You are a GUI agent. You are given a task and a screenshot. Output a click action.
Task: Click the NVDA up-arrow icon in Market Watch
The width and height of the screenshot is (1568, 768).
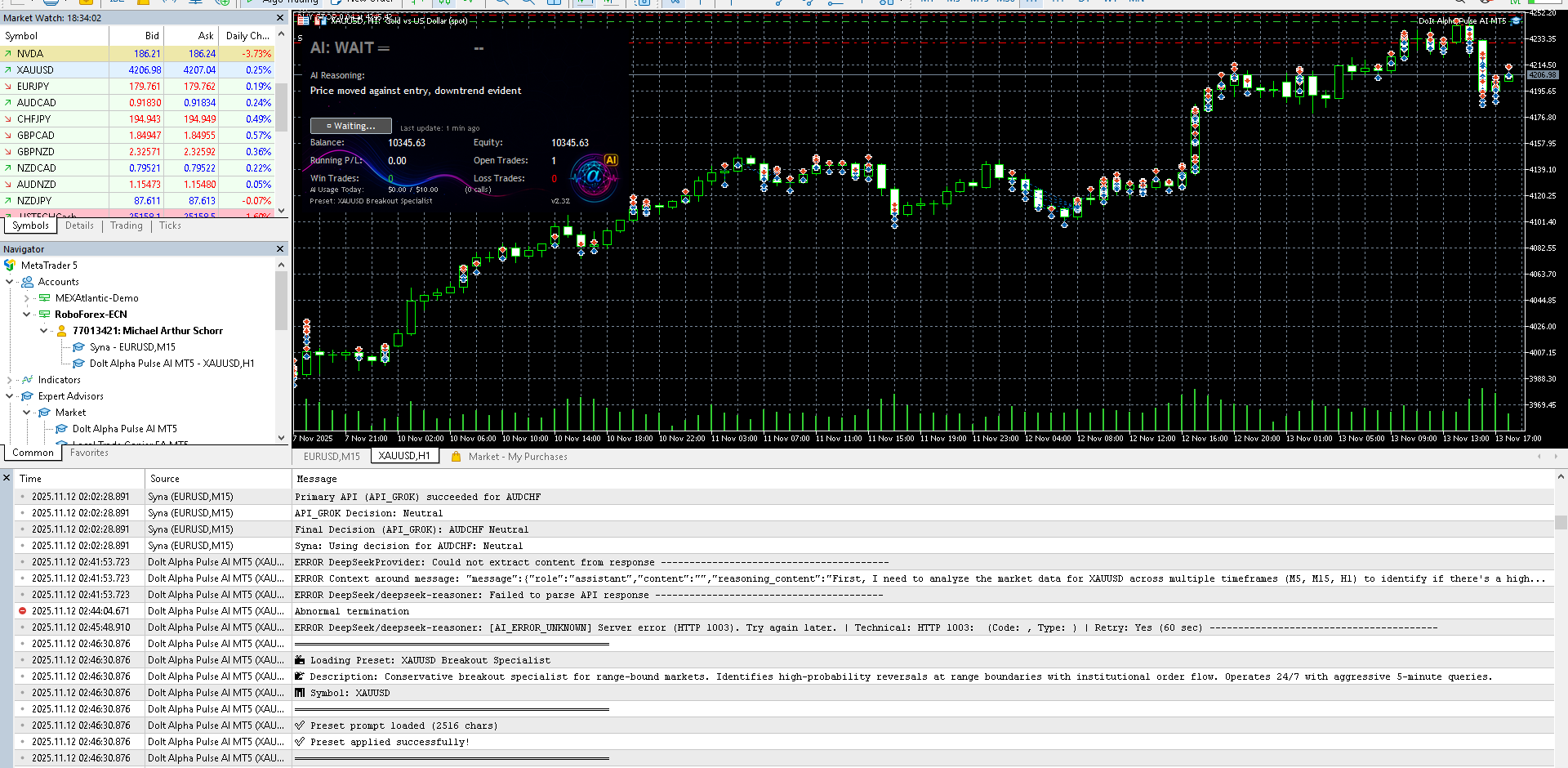[x=8, y=54]
